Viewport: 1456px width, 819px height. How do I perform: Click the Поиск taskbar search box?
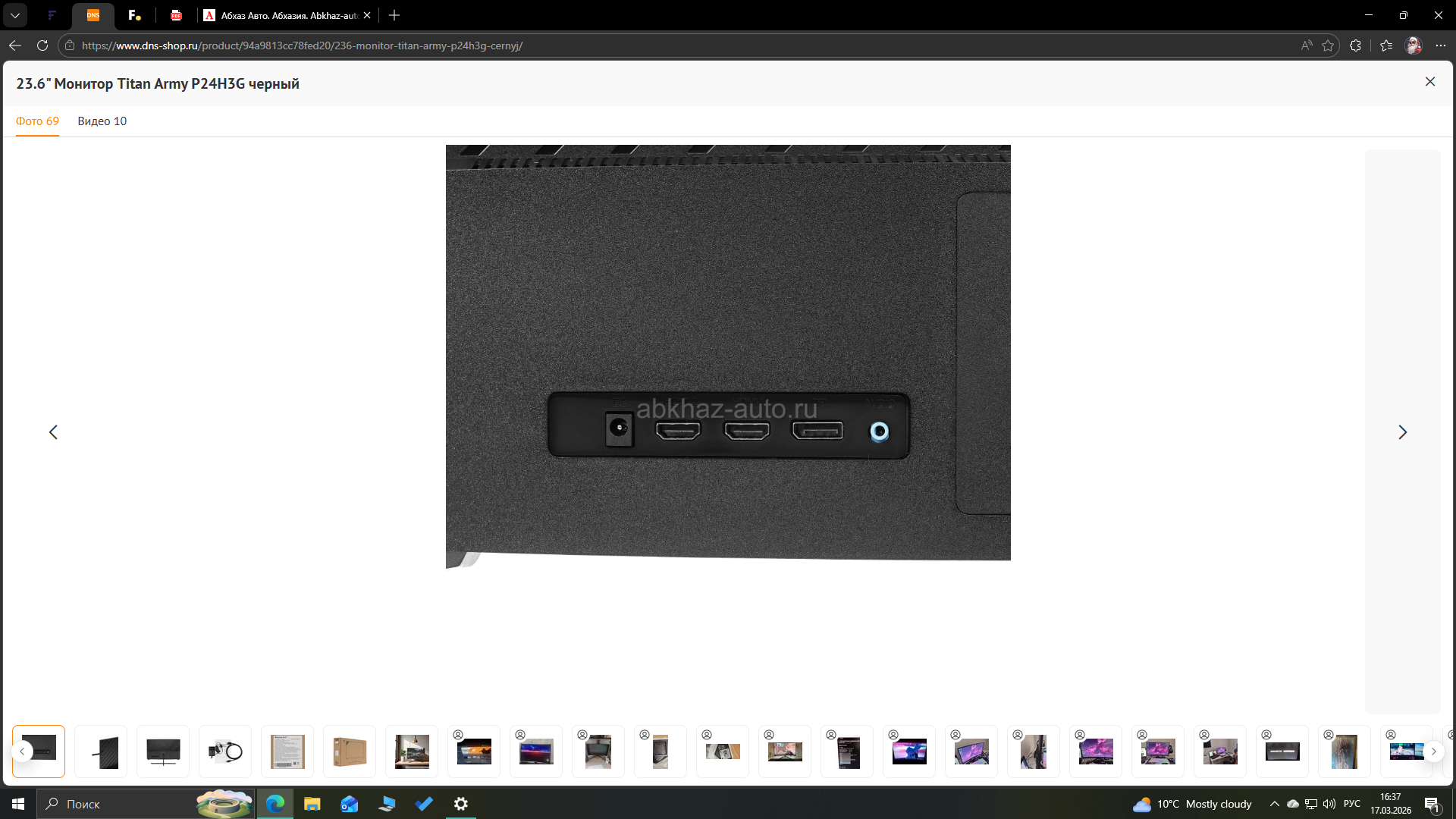tap(114, 804)
